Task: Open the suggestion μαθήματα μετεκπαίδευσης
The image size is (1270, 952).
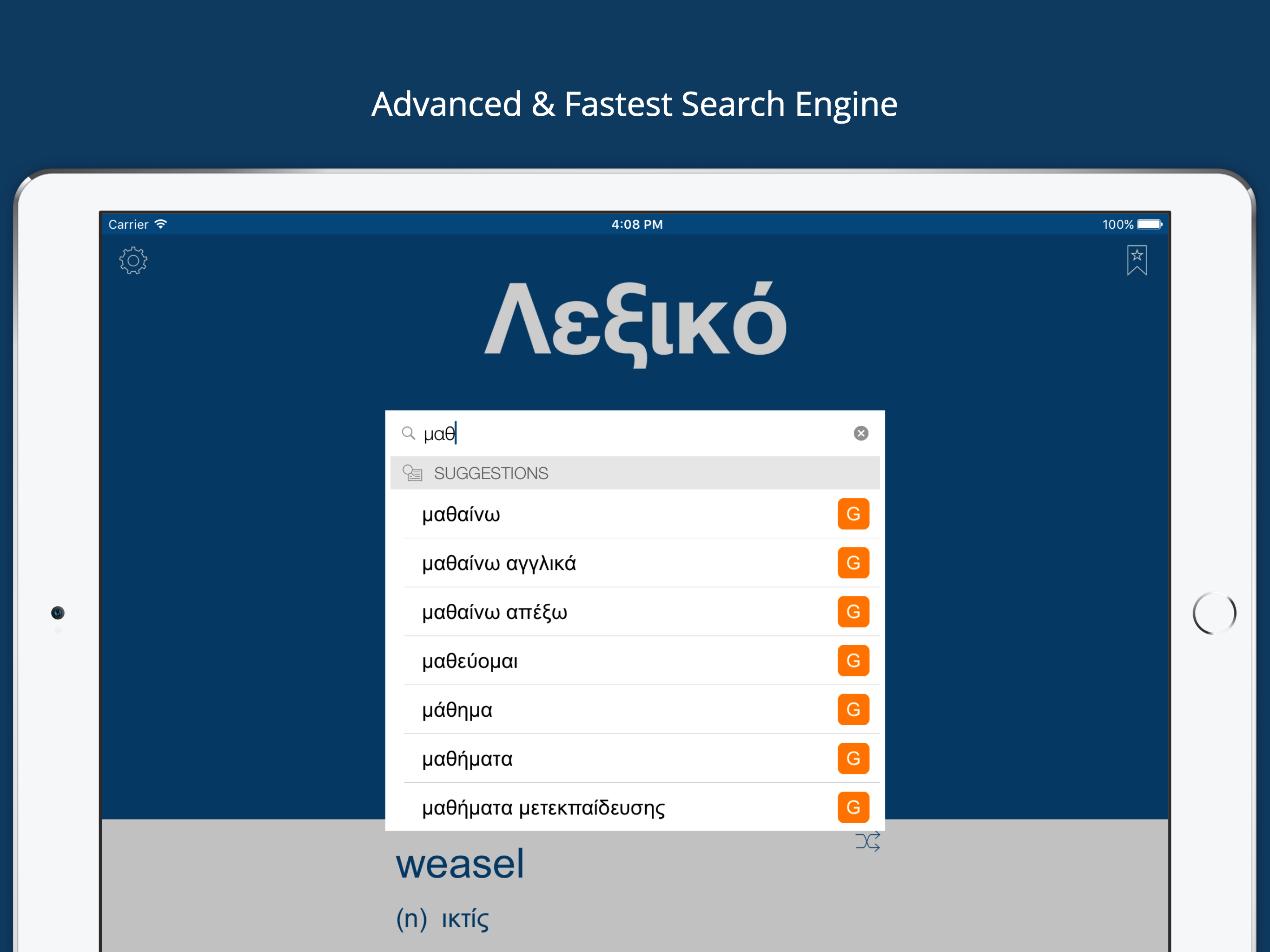Action: [x=635, y=807]
